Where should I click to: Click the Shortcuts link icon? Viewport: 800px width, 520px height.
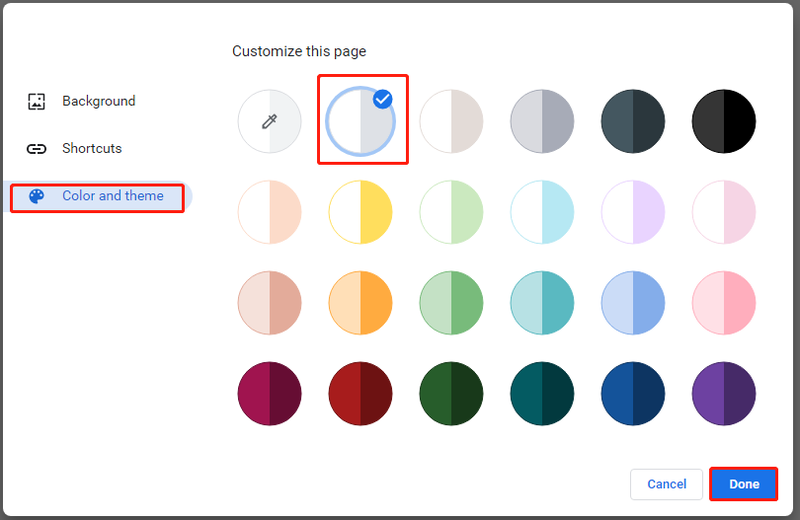point(36,149)
